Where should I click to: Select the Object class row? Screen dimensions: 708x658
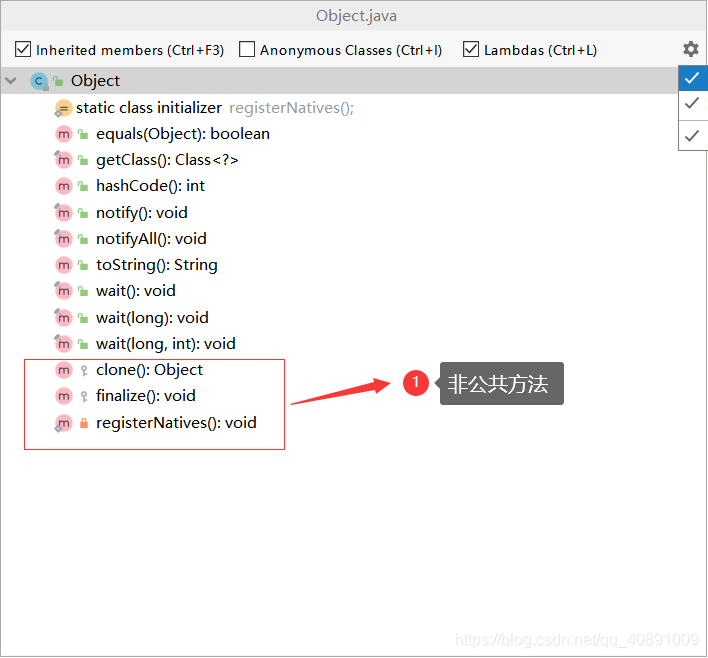coord(339,81)
